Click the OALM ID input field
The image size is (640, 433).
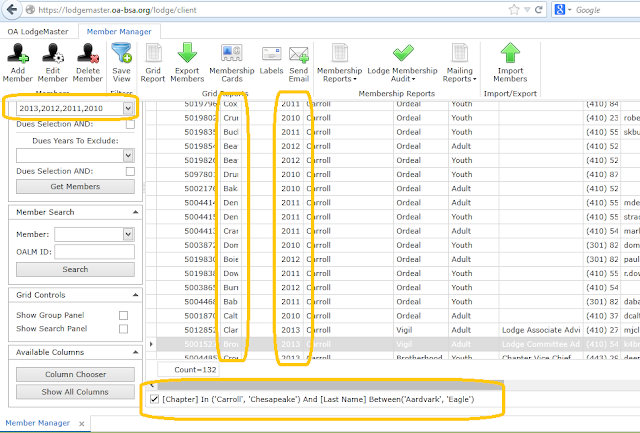coord(95,251)
